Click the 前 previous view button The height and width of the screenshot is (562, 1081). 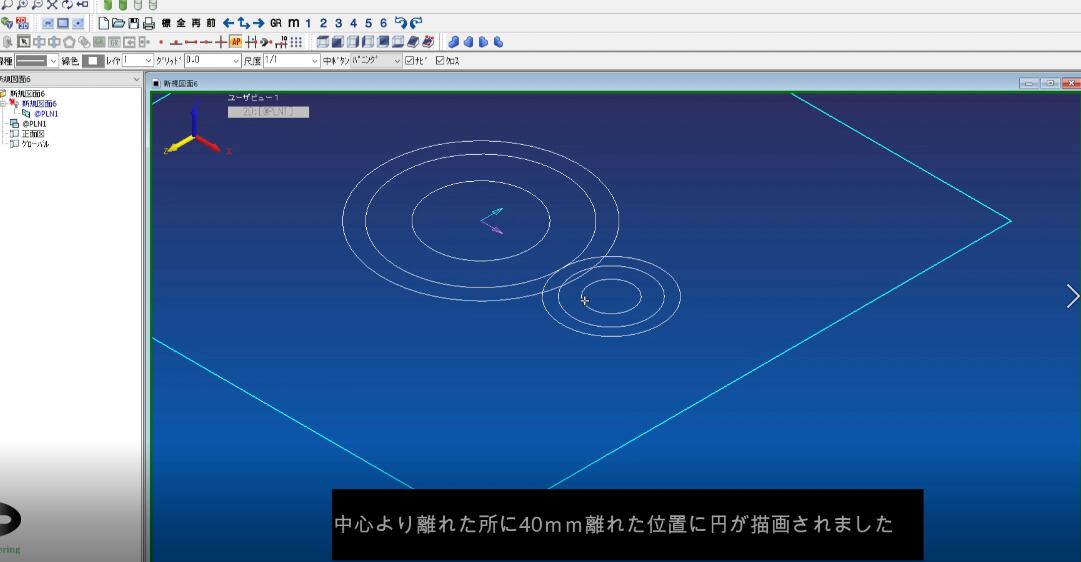[x=211, y=23]
